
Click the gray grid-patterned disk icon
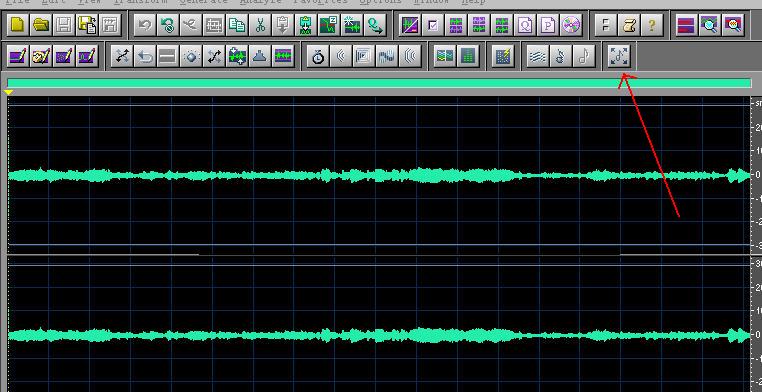(111, 25)
